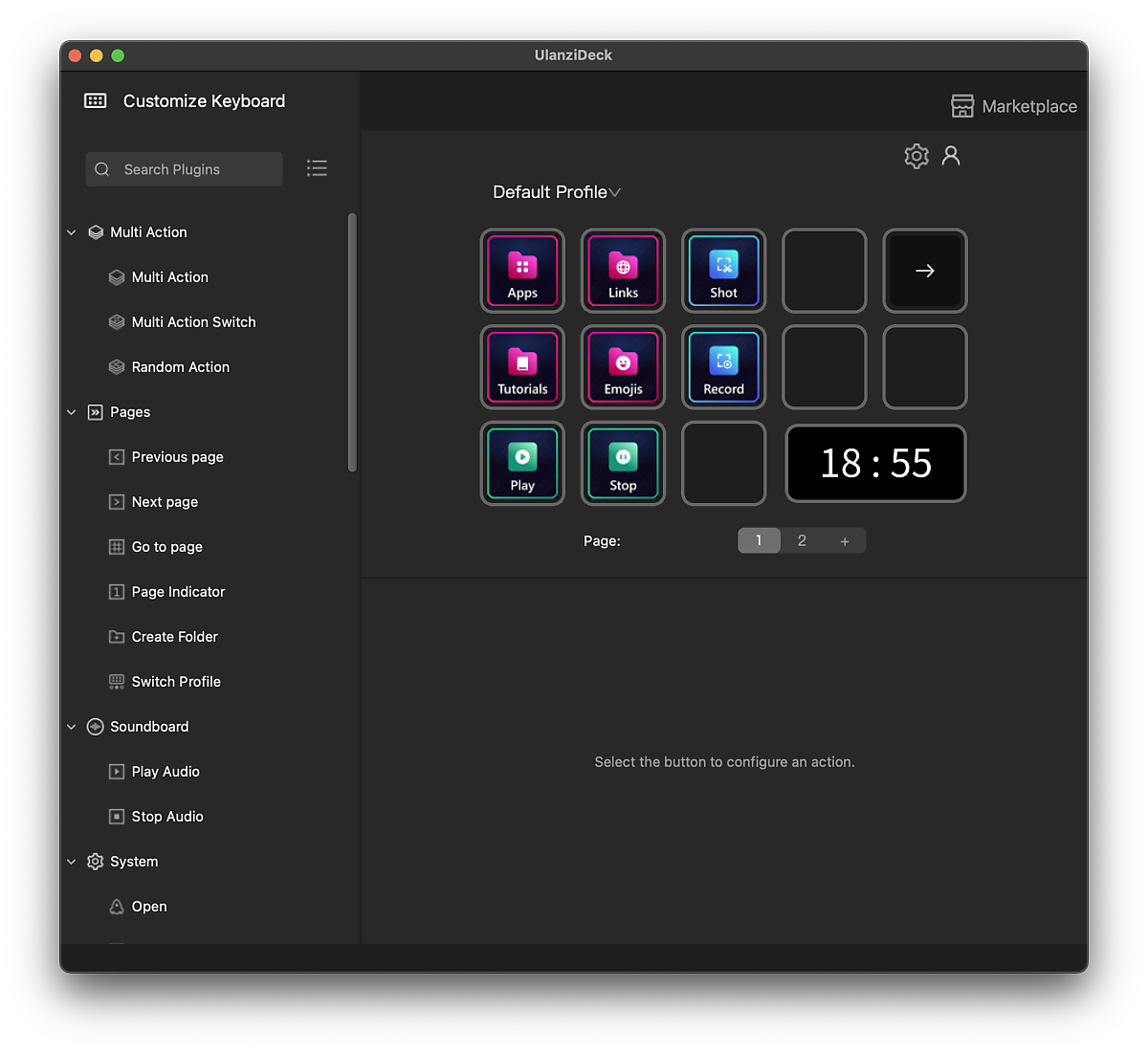Click the Switch Profile plugin icon

(x=117, y=682)
